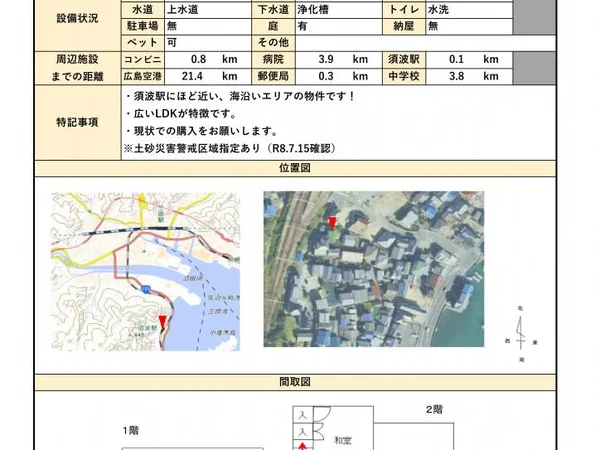
Task: Click the note 現状での購入をお願いします
Action: (202, 131)
